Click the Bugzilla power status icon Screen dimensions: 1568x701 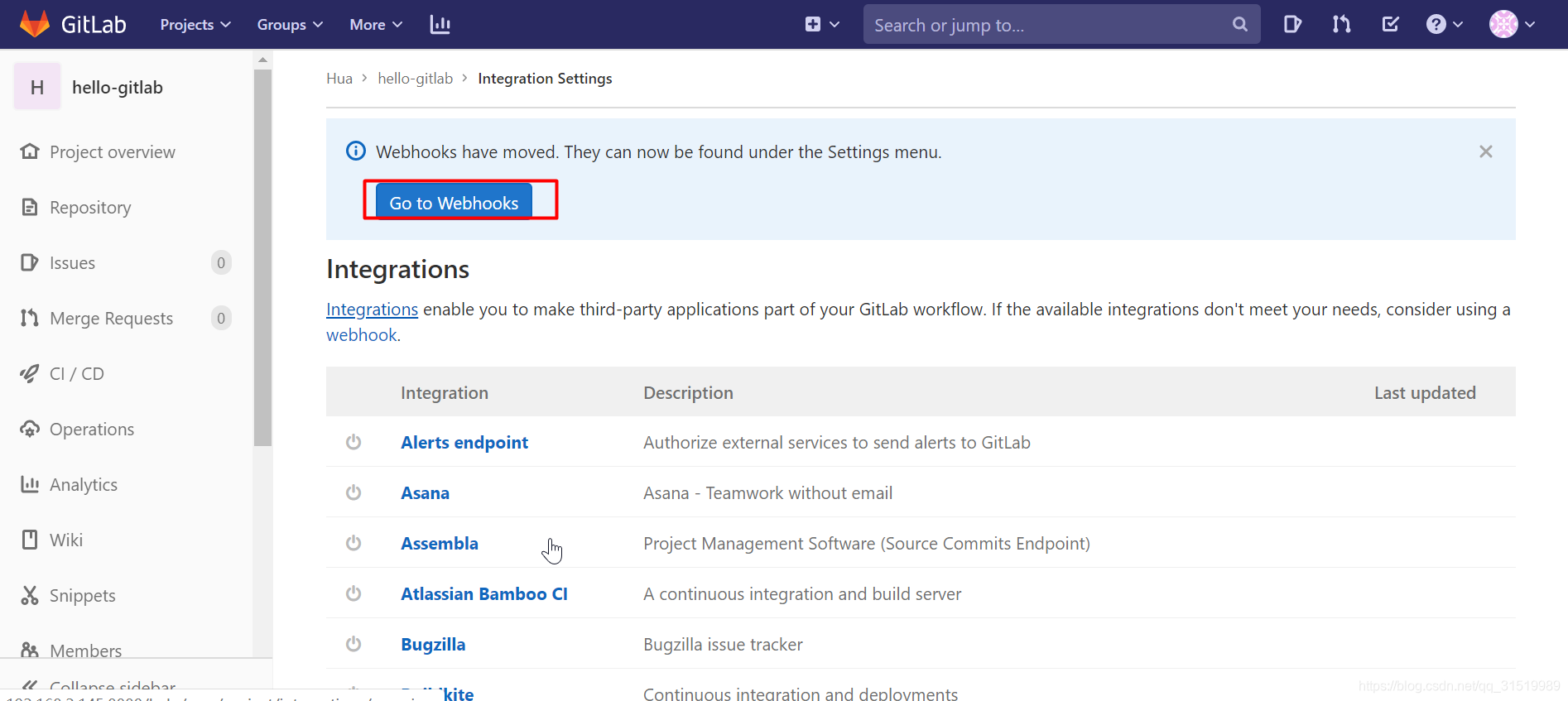[x=354, y=644]
